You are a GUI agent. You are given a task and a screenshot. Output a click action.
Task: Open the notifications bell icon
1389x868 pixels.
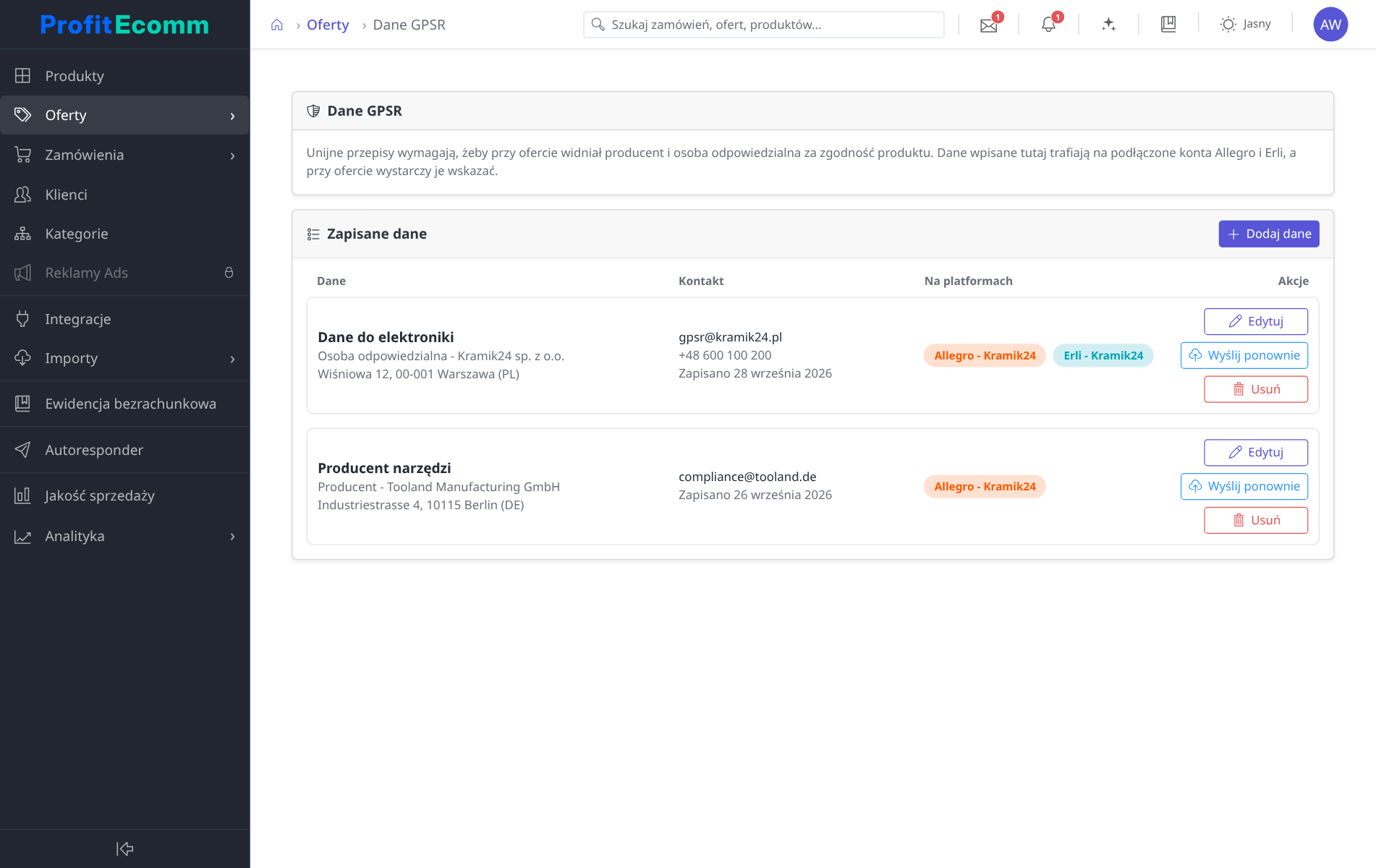(1048, 25)
